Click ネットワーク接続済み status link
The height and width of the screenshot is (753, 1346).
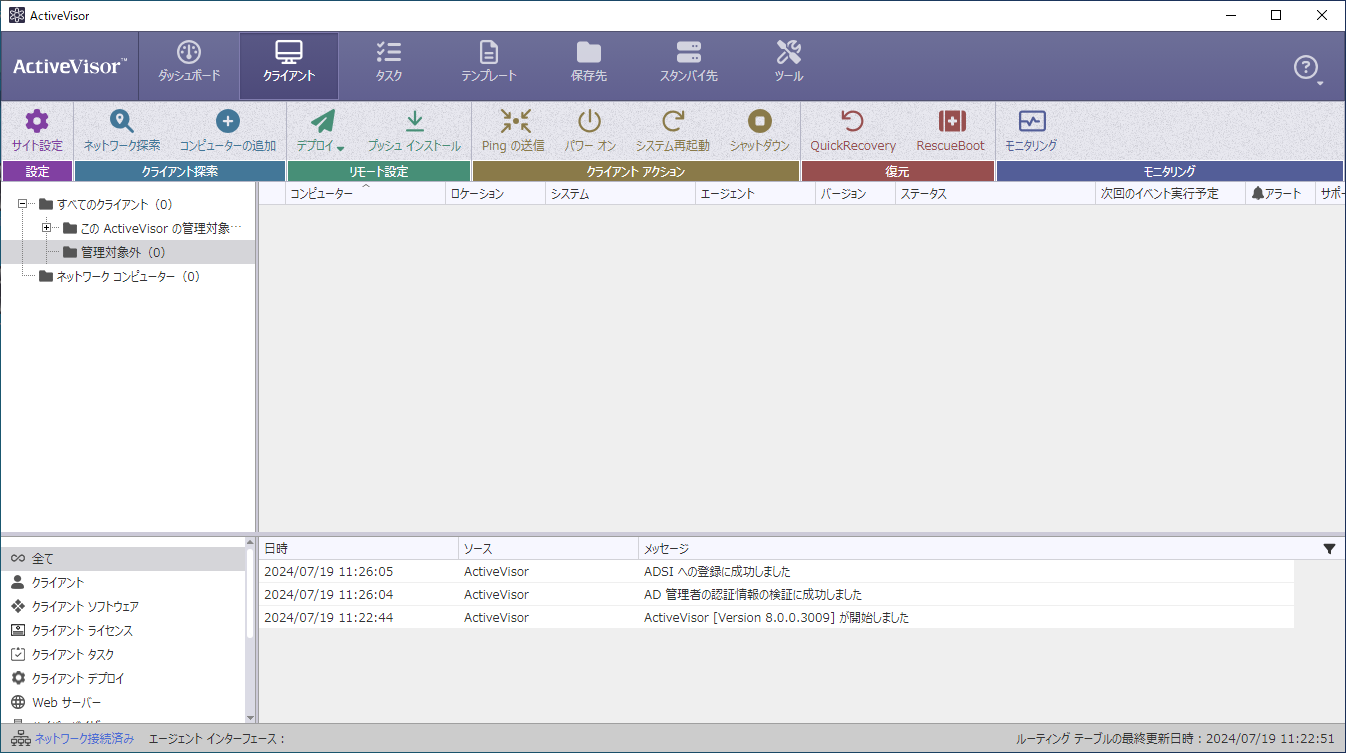point(84,739)
